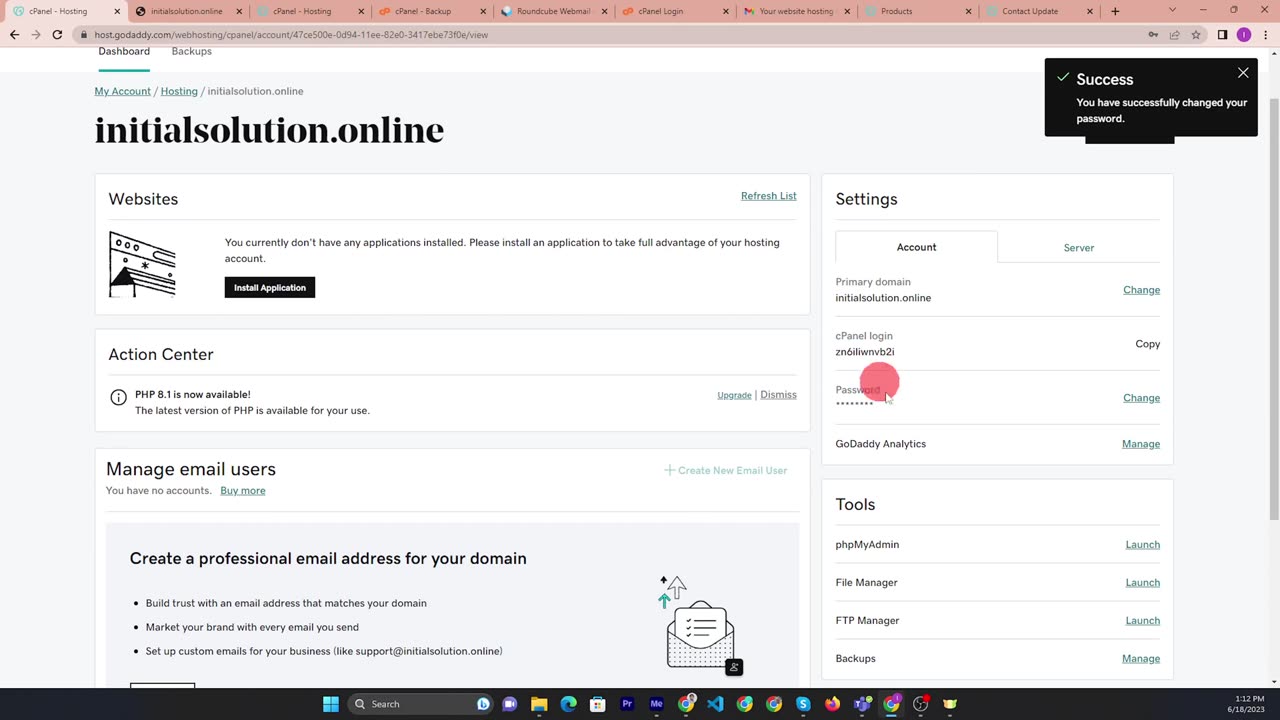Image resolution: width=1280 pixels, height=720 pixels.
Task: Open Microsoft Edge from taskbar
Action: (x=568, y=704)
